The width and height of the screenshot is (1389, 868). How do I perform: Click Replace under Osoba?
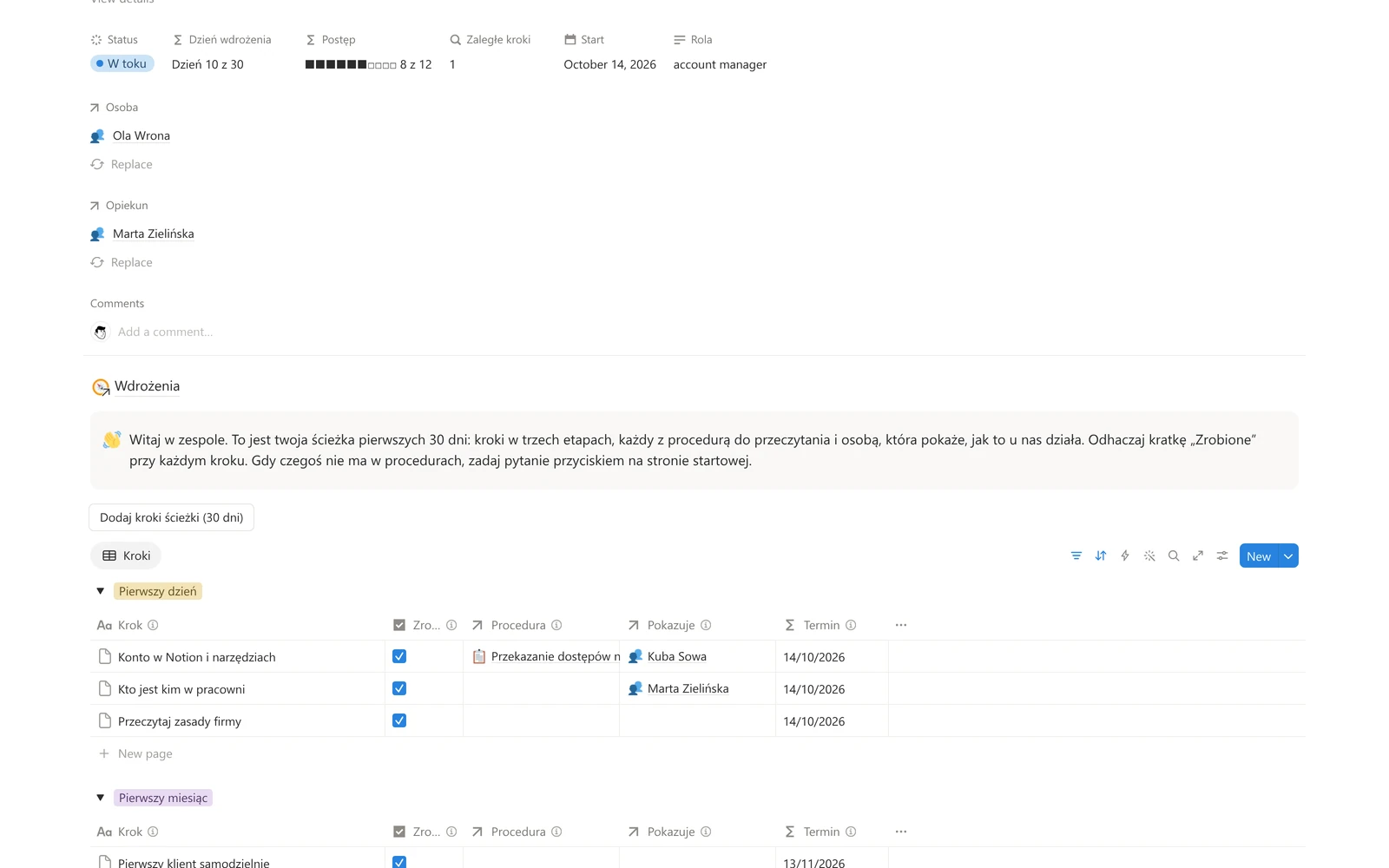[x=122, y=164]
